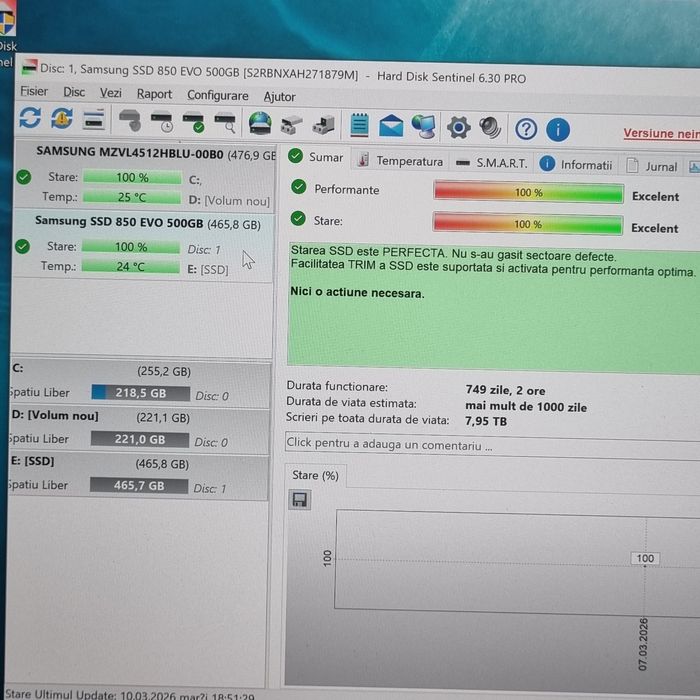Screen dimensions: 700x700
Task: Open the Disc menu
Action: [74, 92]
